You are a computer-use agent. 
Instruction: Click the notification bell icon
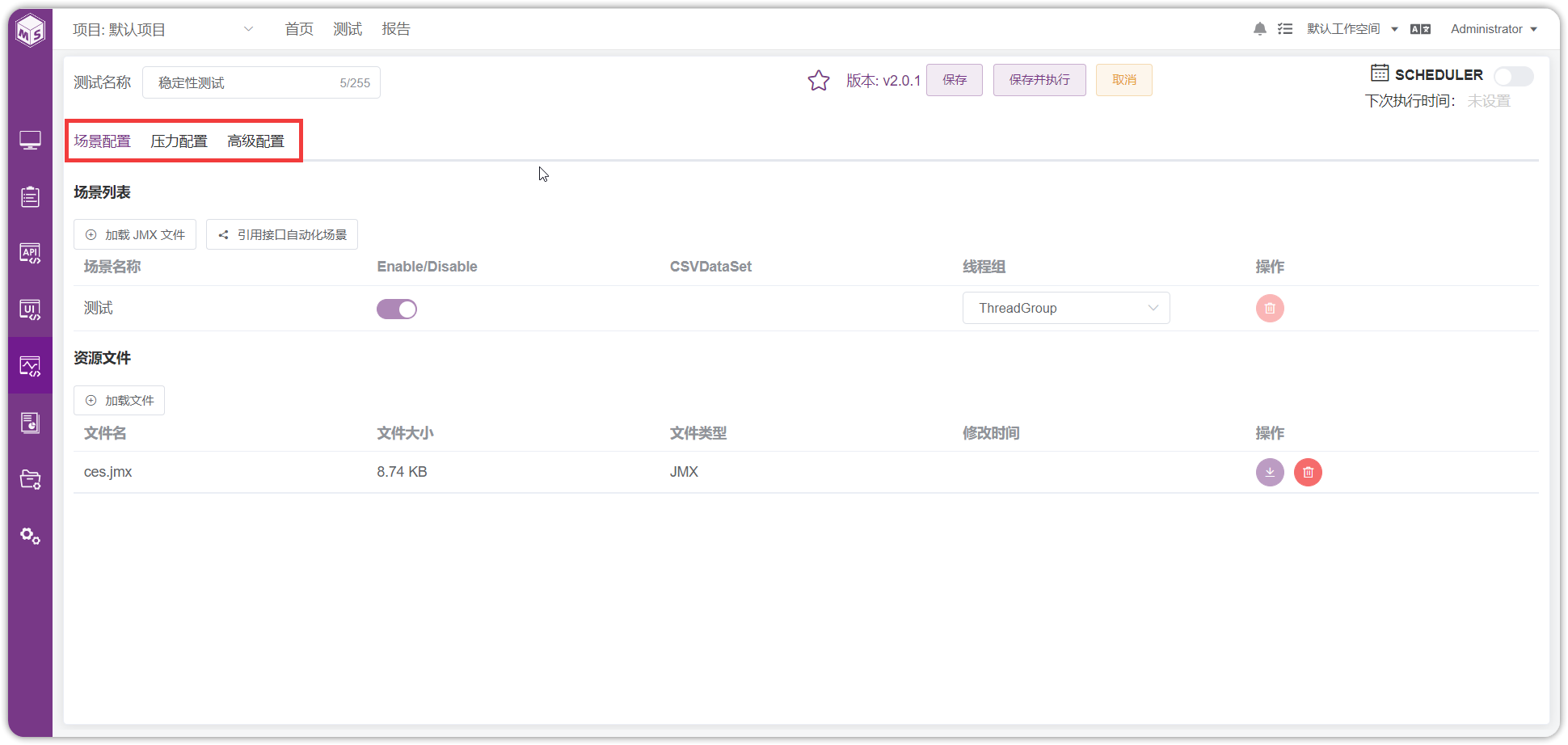(x=1260, y=29)
